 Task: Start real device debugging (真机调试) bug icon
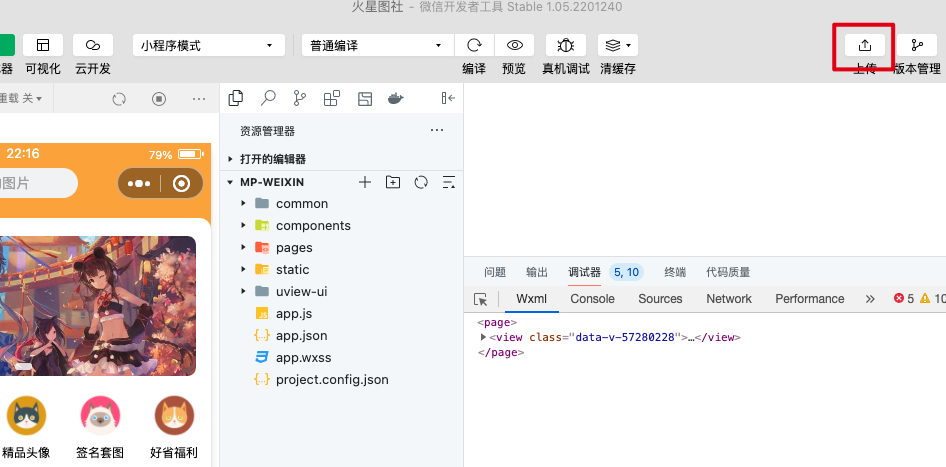(565, 45)
